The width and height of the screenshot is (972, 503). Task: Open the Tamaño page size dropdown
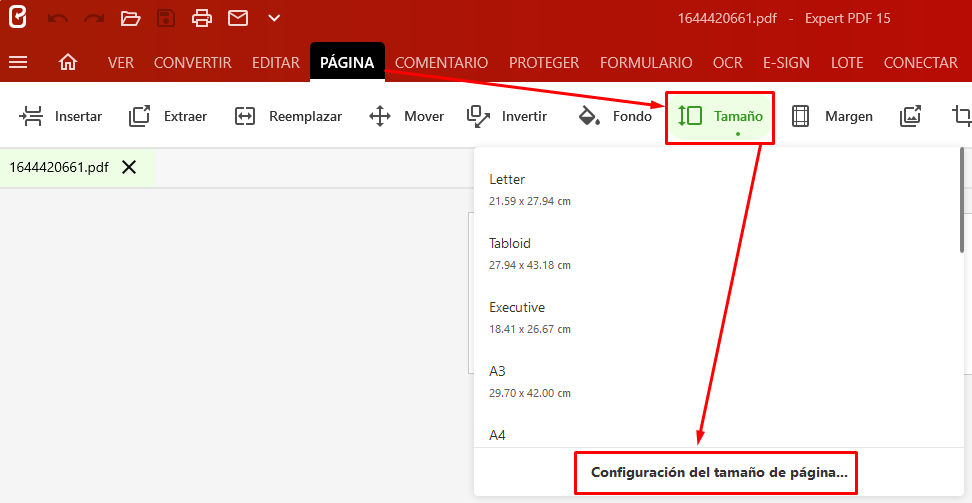[720, 118]
